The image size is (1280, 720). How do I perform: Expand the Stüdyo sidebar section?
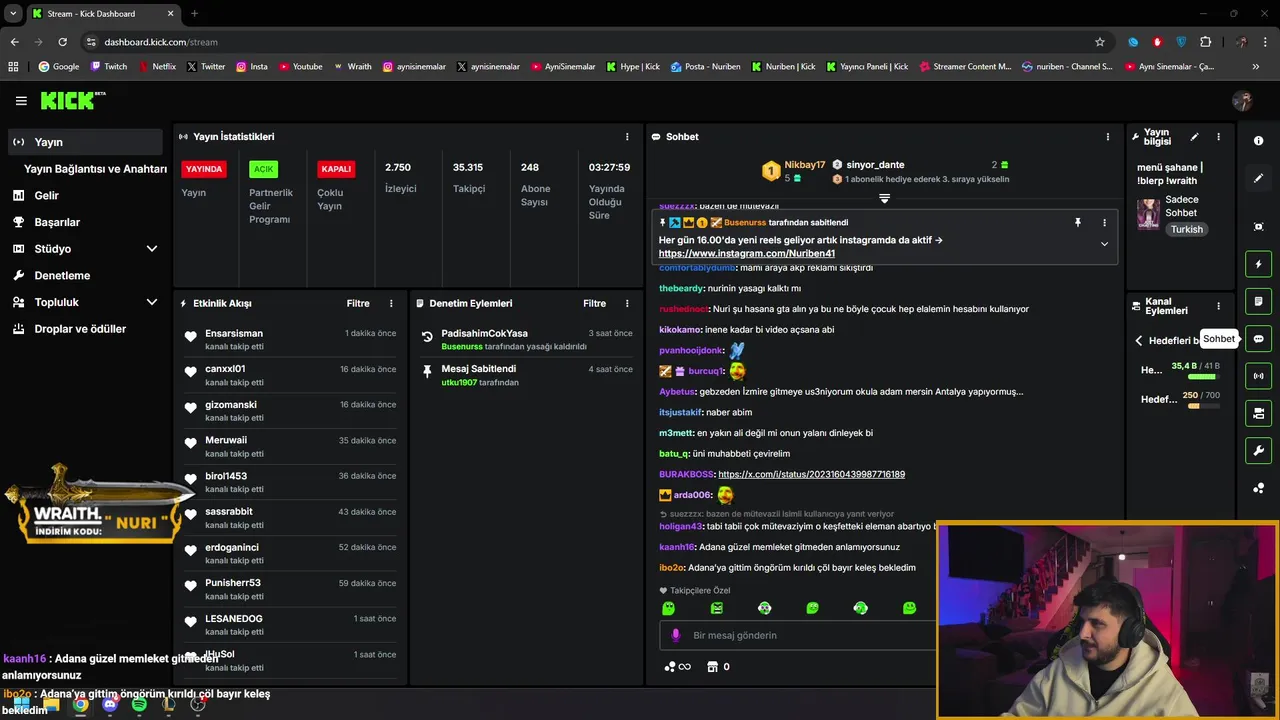(152, 249)
